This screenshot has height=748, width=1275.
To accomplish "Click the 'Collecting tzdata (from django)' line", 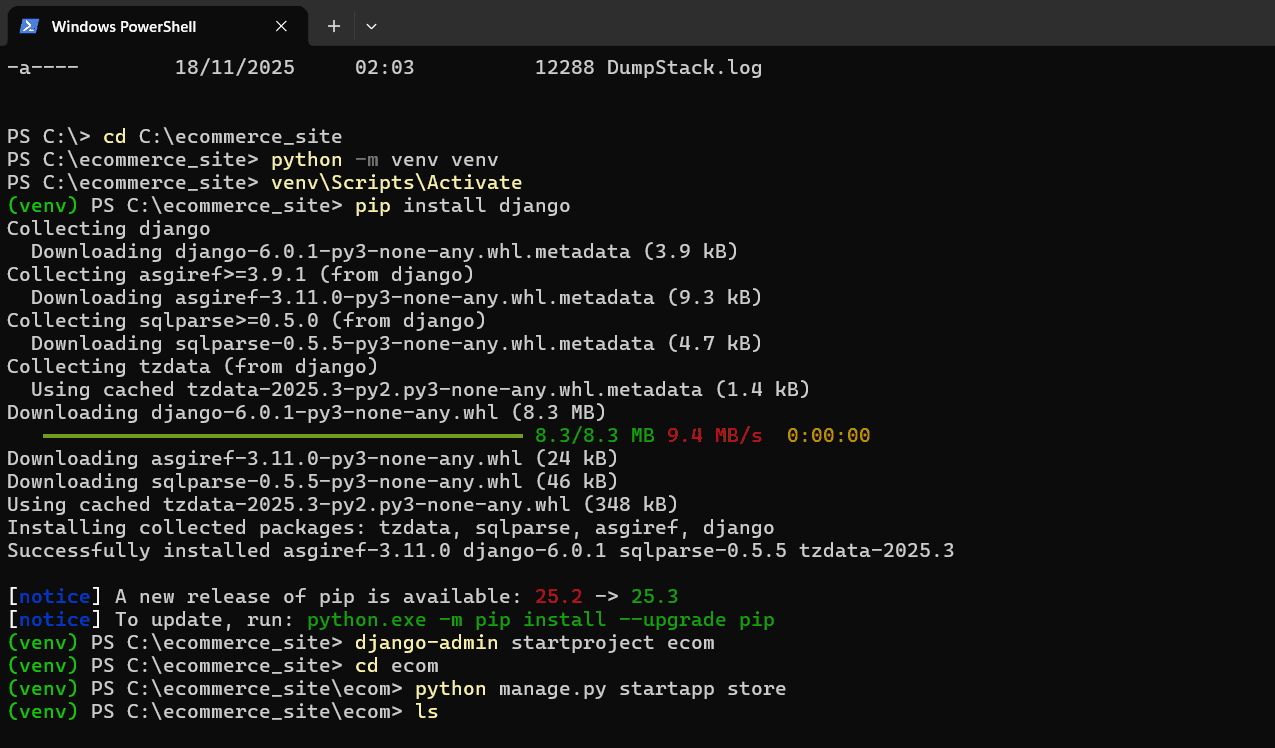I will click(x=192, y=367).
